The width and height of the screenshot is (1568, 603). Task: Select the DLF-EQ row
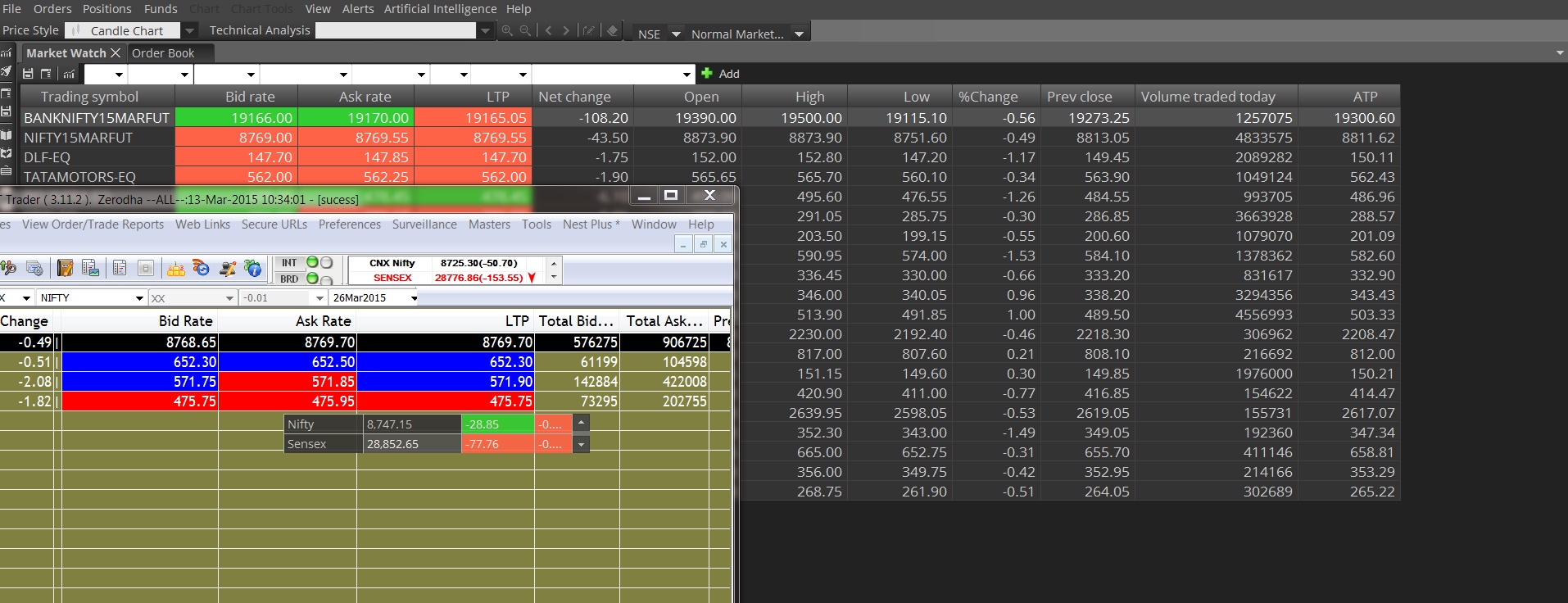710,157
